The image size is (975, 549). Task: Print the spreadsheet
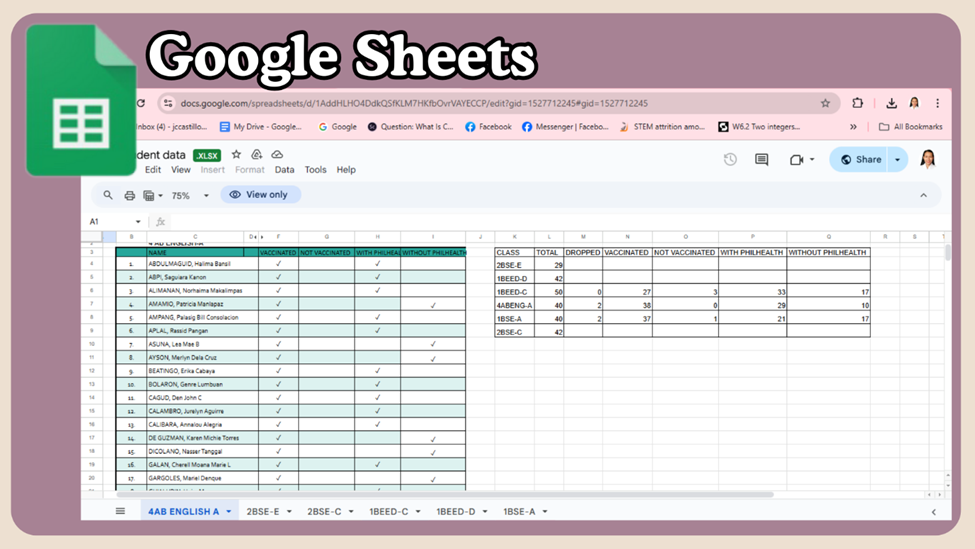coord(129,195)
